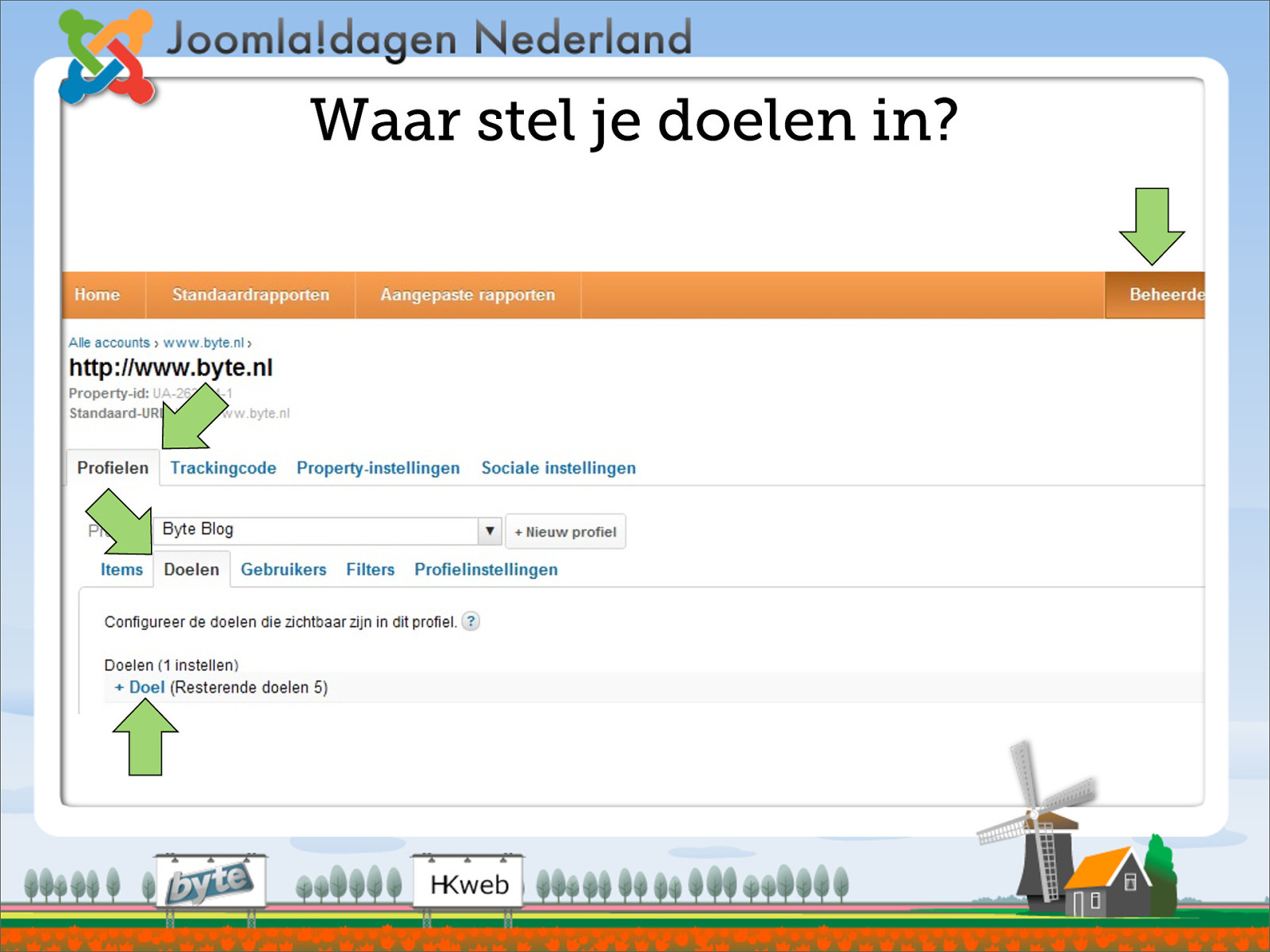Switch to the Filters sub-tab
Image resolution: width=1270 pixels, height=952 pixels.
(x=370, y=570)
